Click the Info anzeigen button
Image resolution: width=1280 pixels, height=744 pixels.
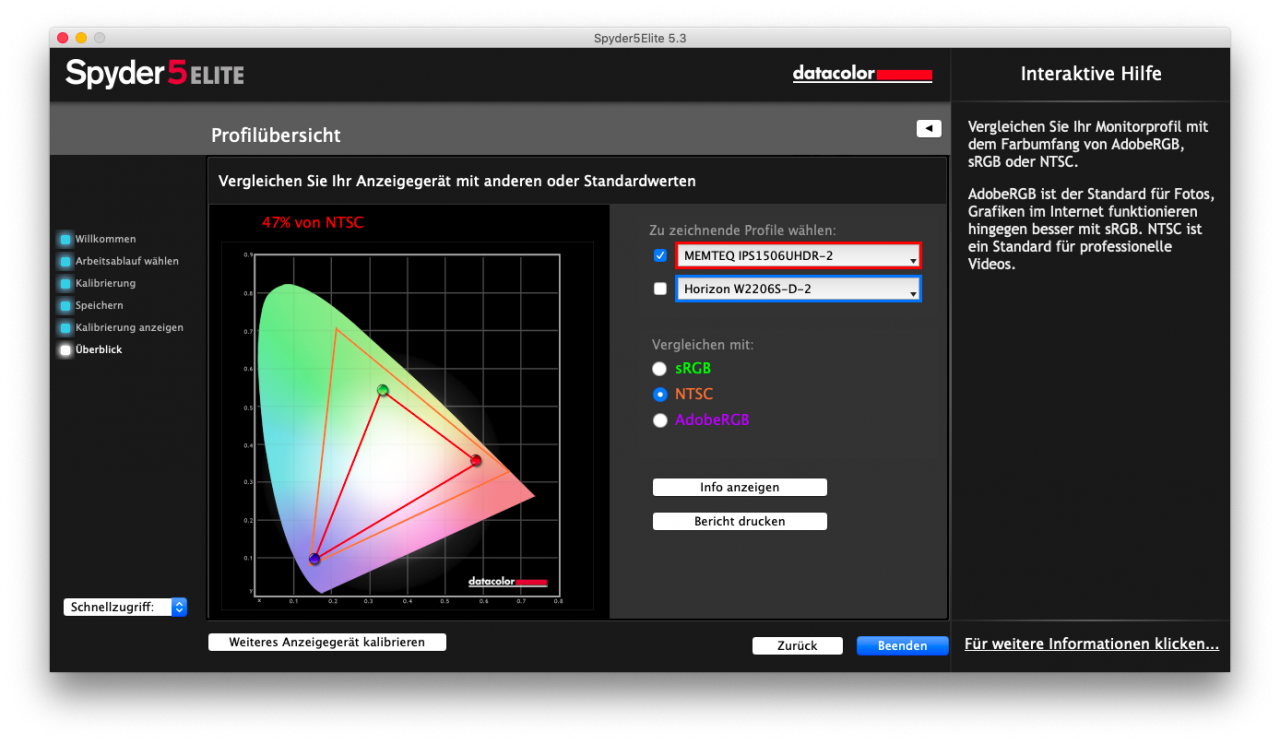(x=740, y=487)
